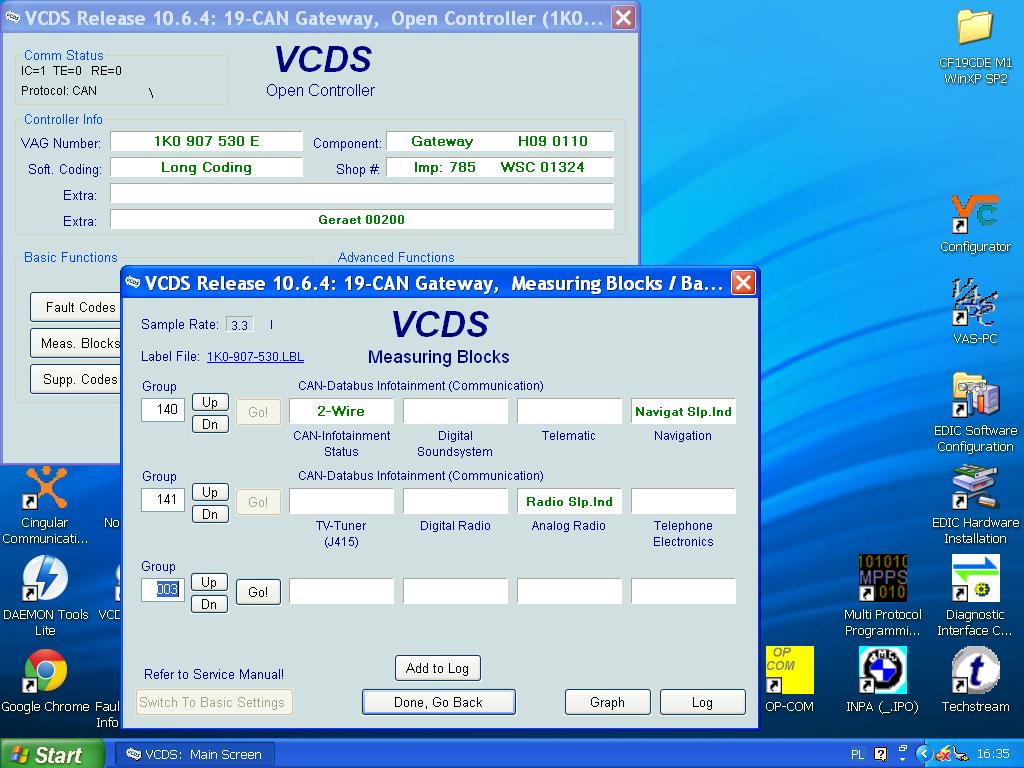Viewport: 1024px width, 768px height.
Task: Click the VCDS icon in Open Controller titlebar
Action: pyautogui.click(x=12, y=17)
